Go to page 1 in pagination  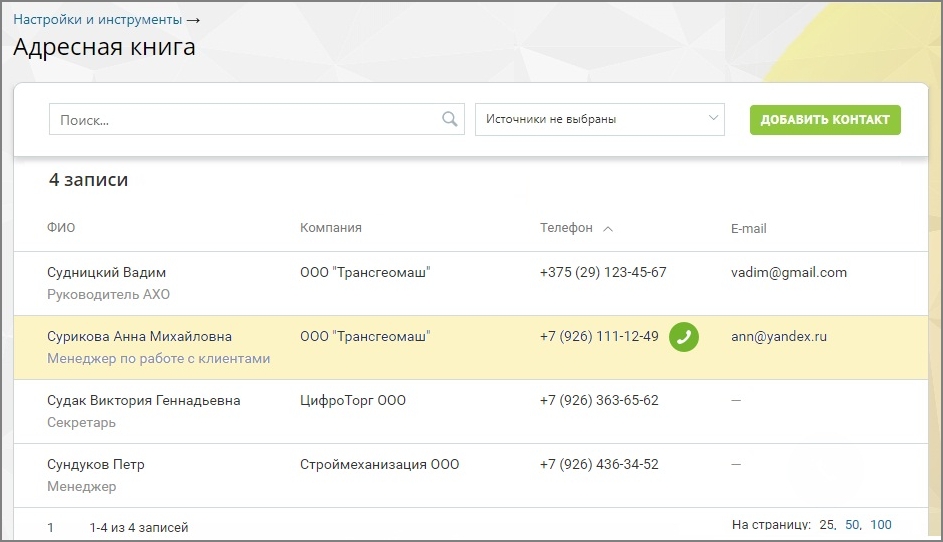(x=51, y=528)
